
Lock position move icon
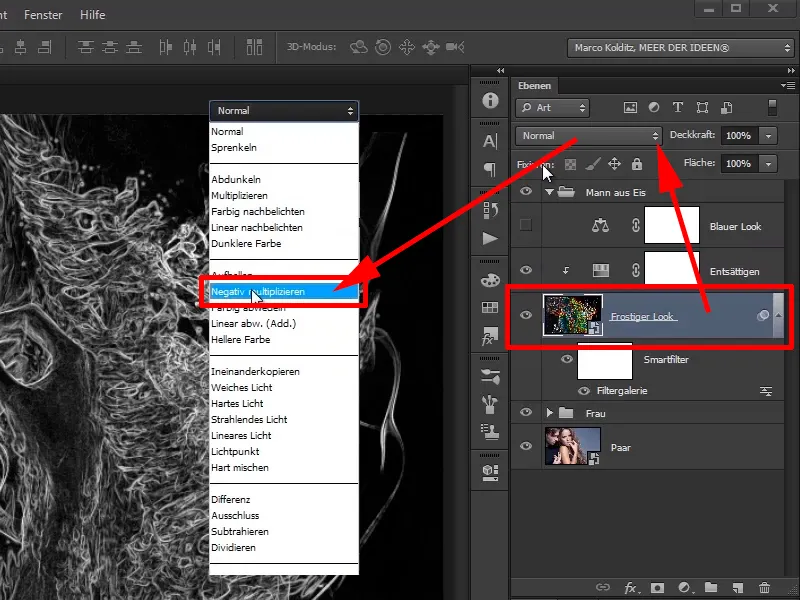[614, 164]
